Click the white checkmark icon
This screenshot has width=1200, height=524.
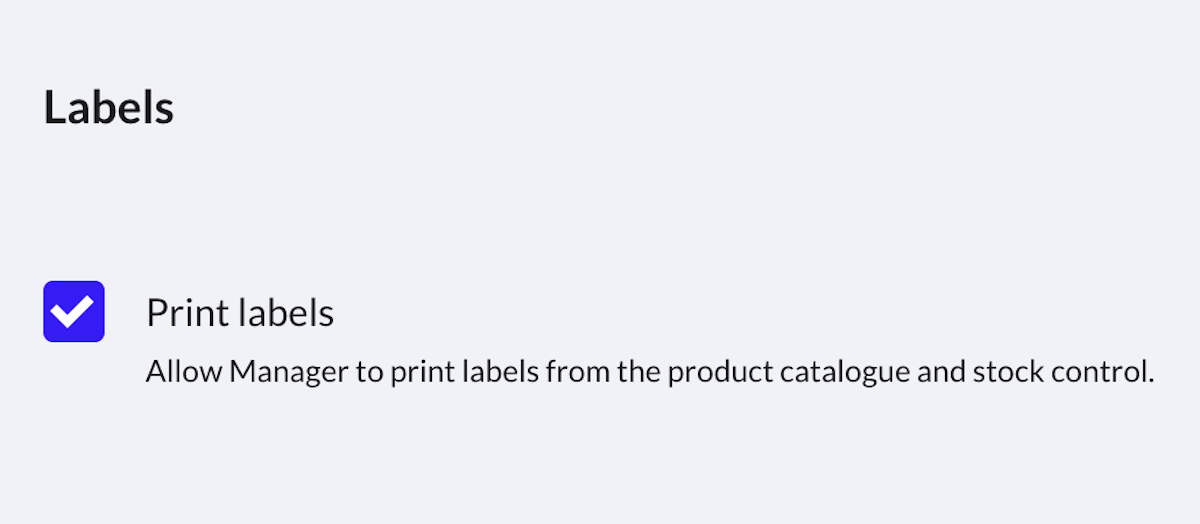tap(74, 312)
